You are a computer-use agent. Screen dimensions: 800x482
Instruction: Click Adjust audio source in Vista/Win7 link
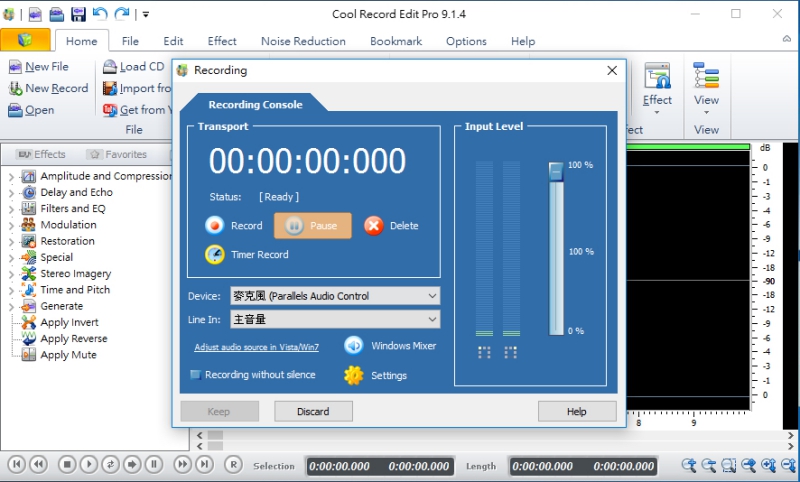pyautogui.click(x=256, y=347)
